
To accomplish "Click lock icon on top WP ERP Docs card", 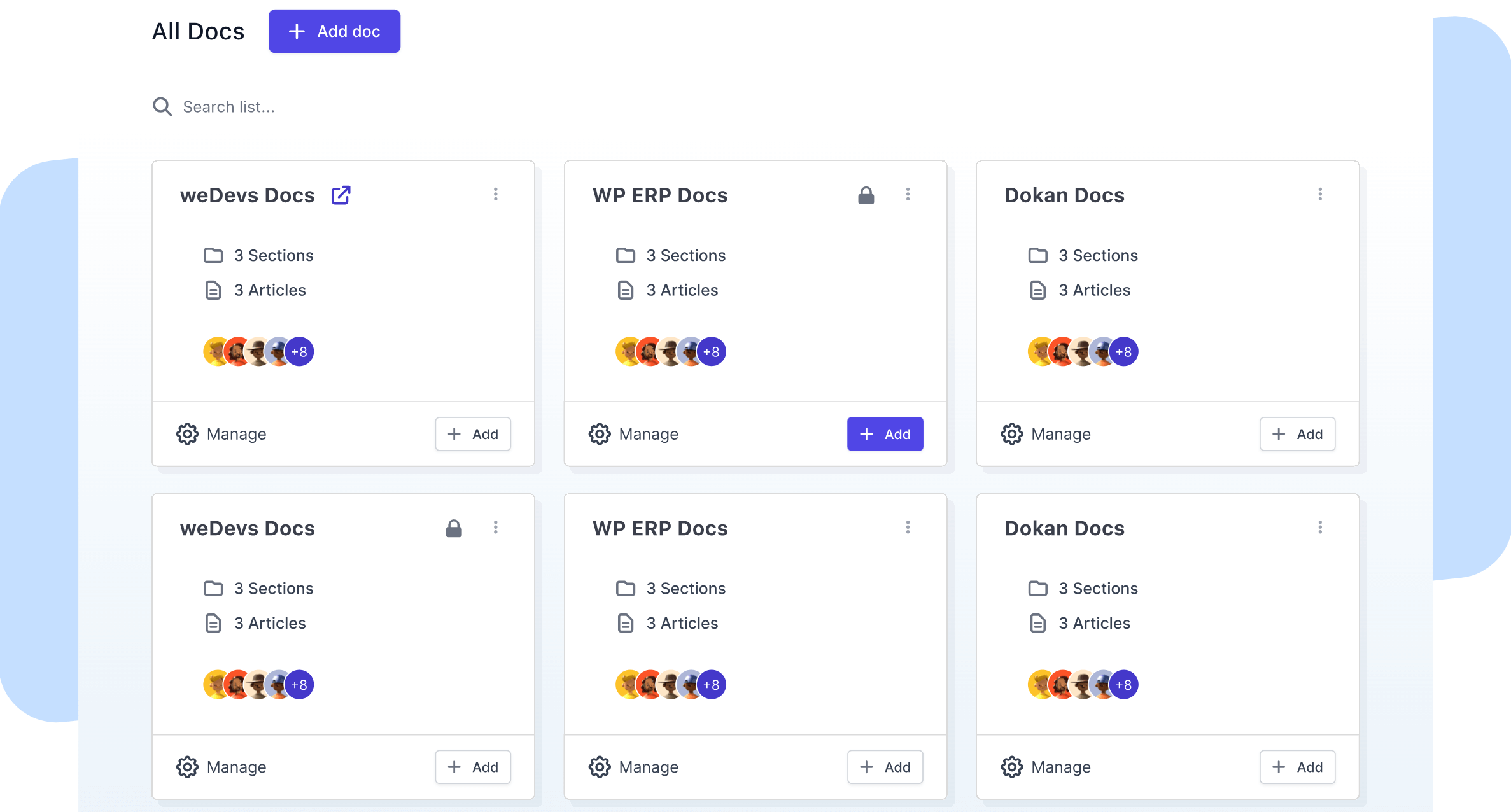I will point(866,195).
